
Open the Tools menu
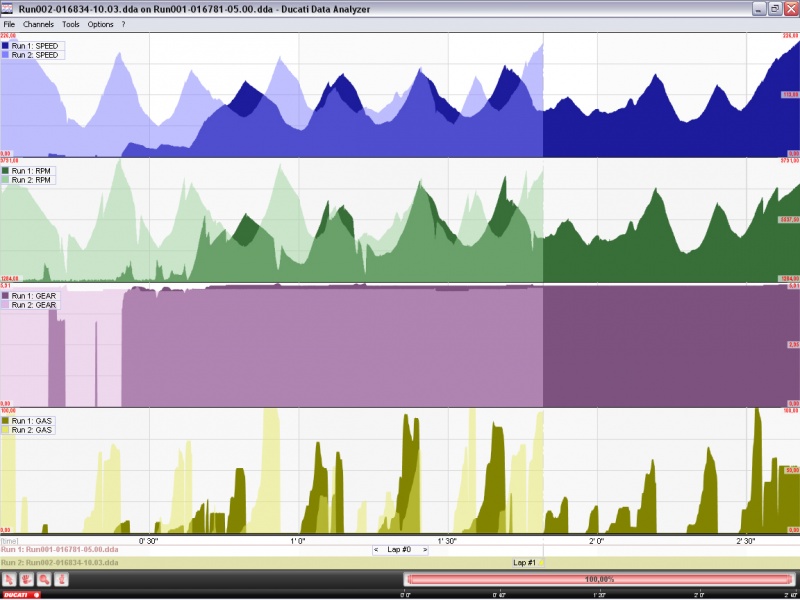point(71,24)
